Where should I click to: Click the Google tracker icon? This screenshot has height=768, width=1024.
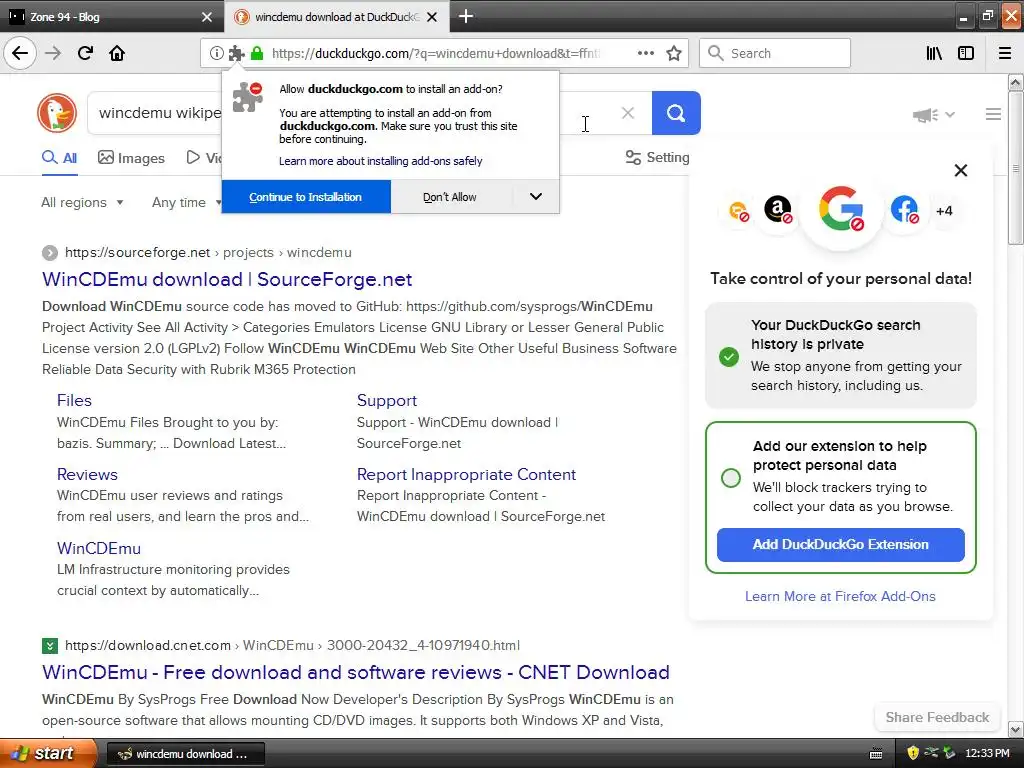(x=841, y=210)
